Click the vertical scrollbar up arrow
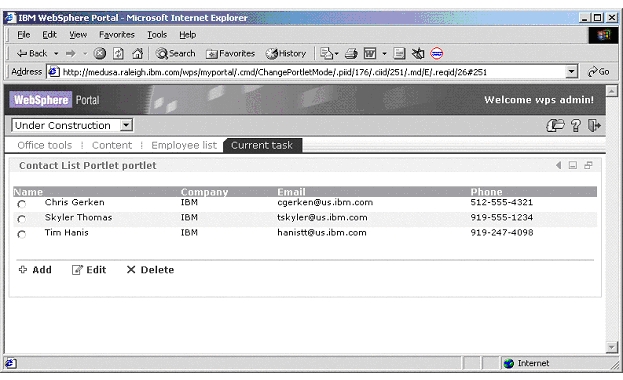 pos(611,91)
